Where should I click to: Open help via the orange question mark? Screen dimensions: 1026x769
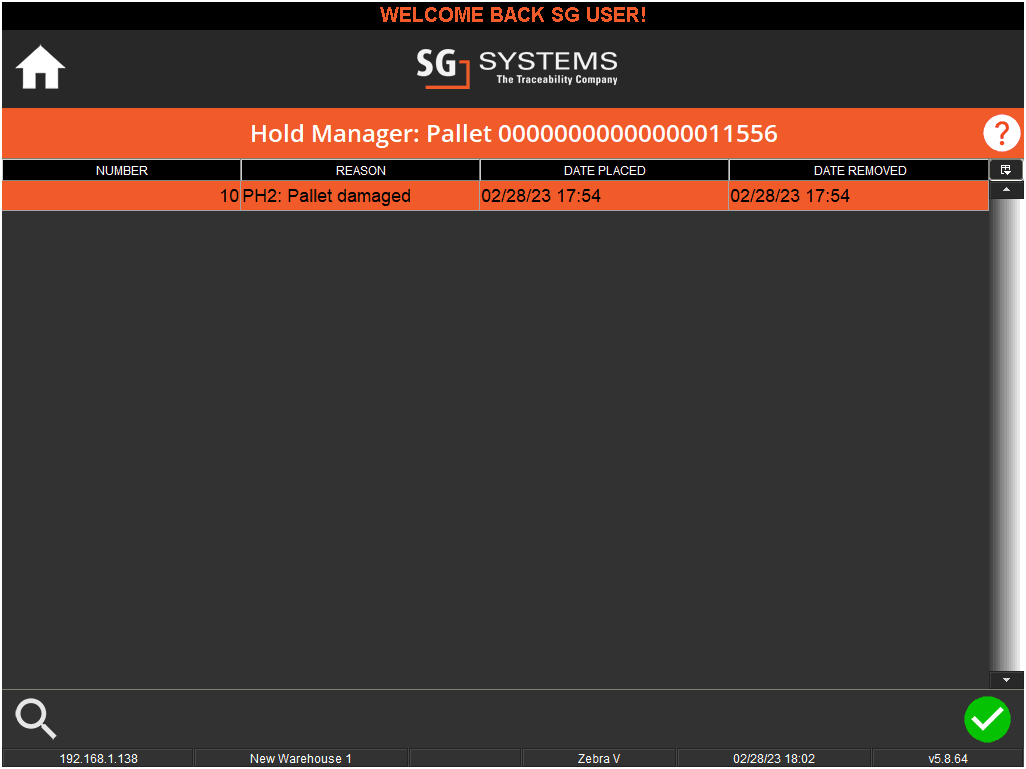coord(1001,133)
